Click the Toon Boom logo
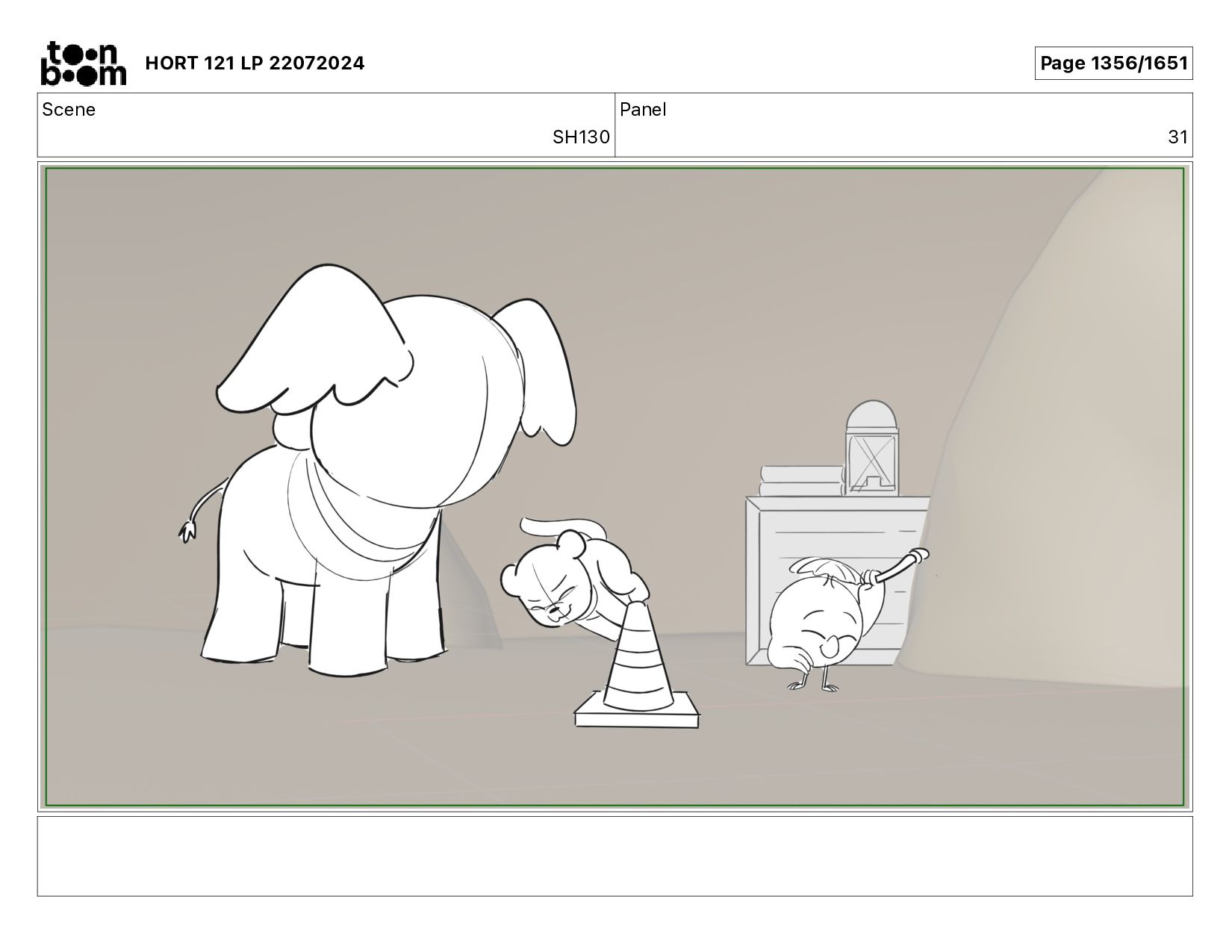Image resolution: width=1232 pixels, height=952 pixels. pos(83,63)
